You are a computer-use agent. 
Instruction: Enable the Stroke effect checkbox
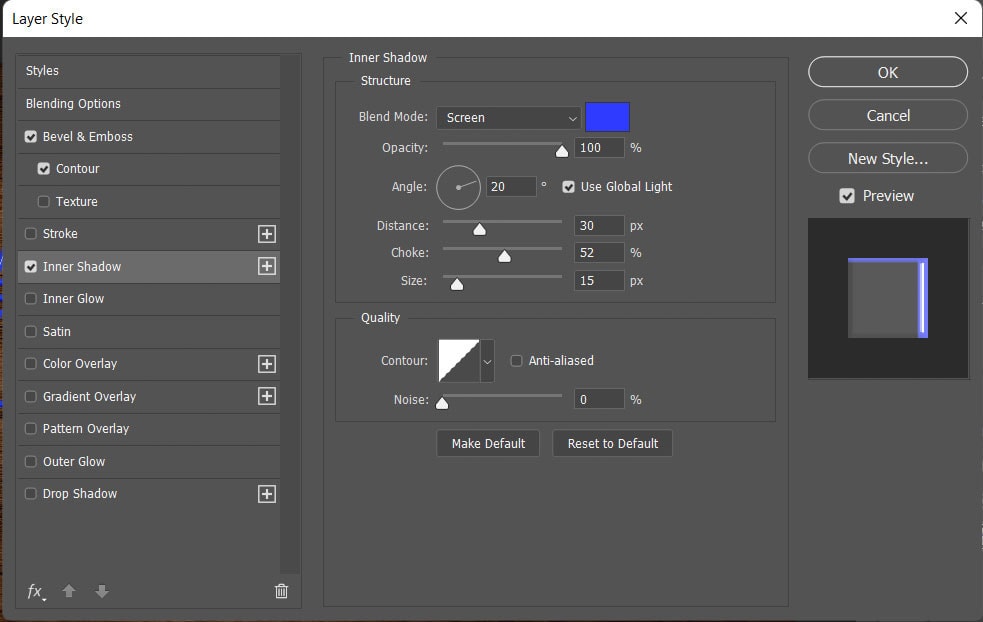[31, 233]
